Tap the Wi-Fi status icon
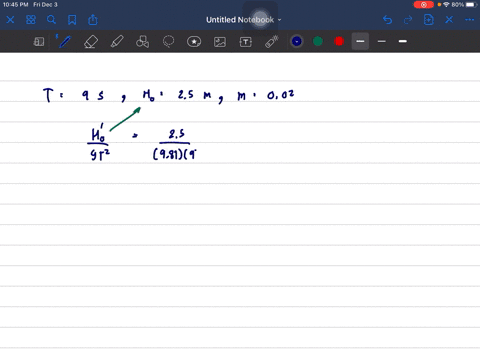The height and width of the screenshot is (360, 480). click(446, 5)
